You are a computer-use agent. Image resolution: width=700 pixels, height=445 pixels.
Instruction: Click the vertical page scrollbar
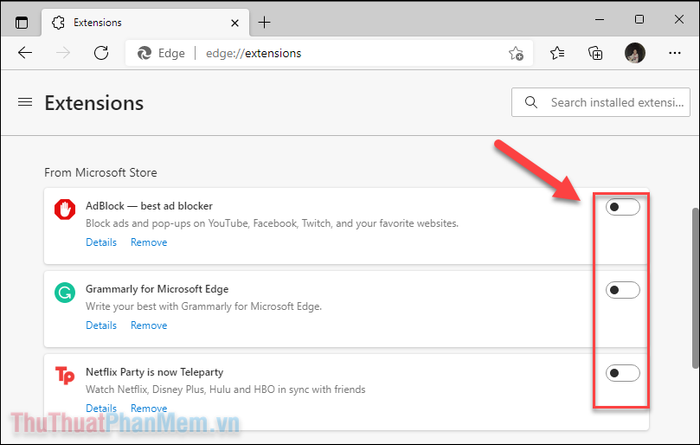click(x=695, y=288)
